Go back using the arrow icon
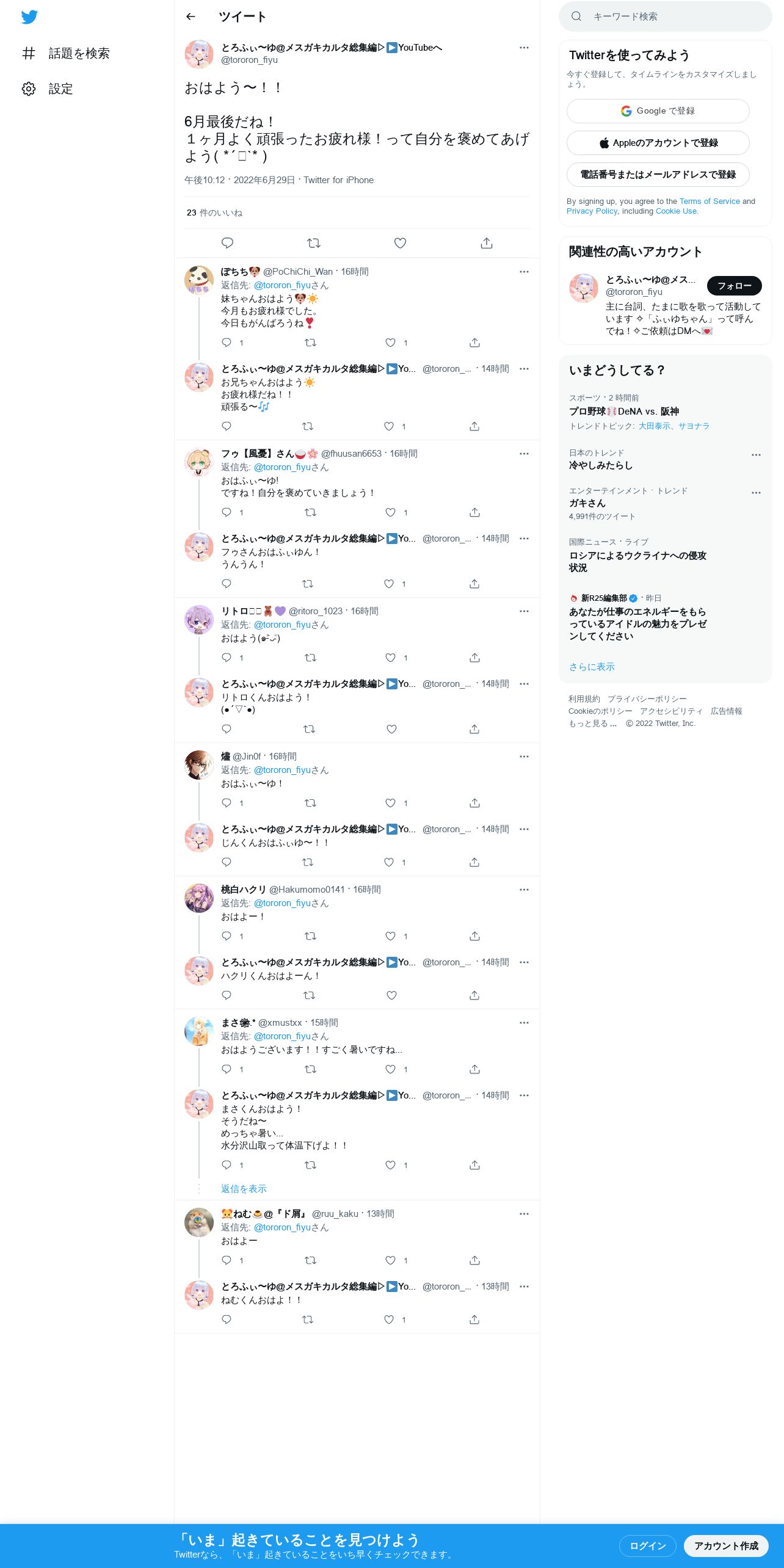Image resolution: width=784 pixels, height=1568 pixels. (191, 16)
